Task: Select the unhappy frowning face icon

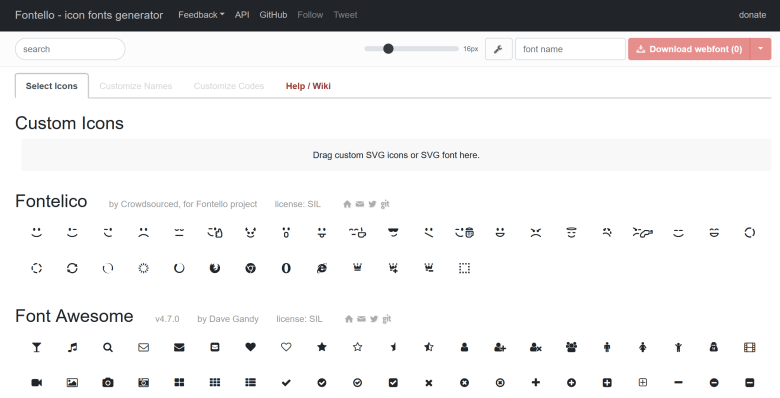Action: click(x=144, y=232)
